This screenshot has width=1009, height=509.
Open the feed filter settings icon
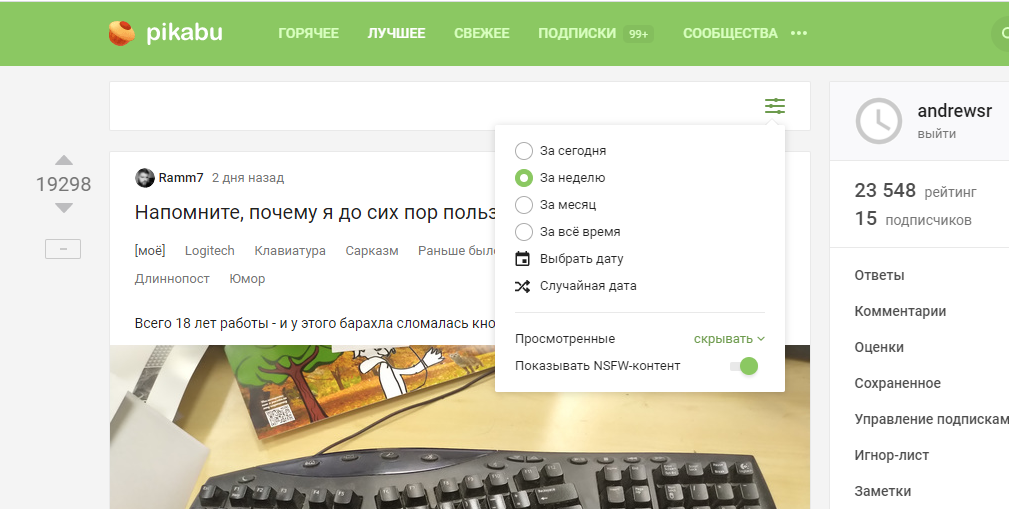(775, 106)
